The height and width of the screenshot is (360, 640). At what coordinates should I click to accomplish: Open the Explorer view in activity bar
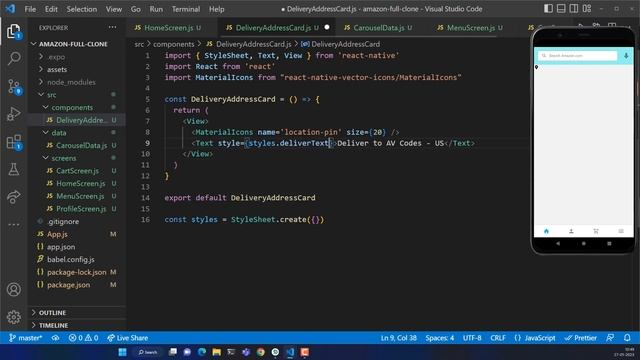[13, 31]
